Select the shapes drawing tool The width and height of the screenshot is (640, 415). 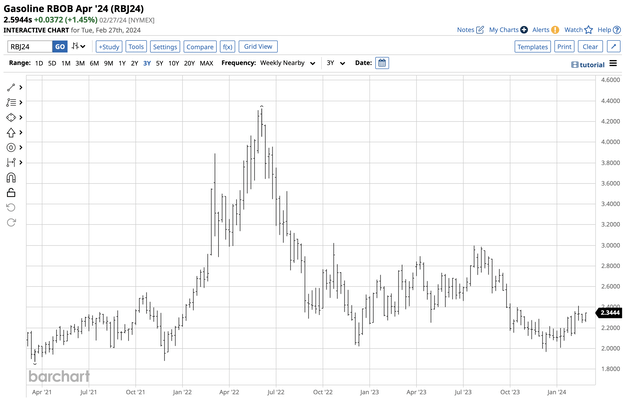click(11, 118)
